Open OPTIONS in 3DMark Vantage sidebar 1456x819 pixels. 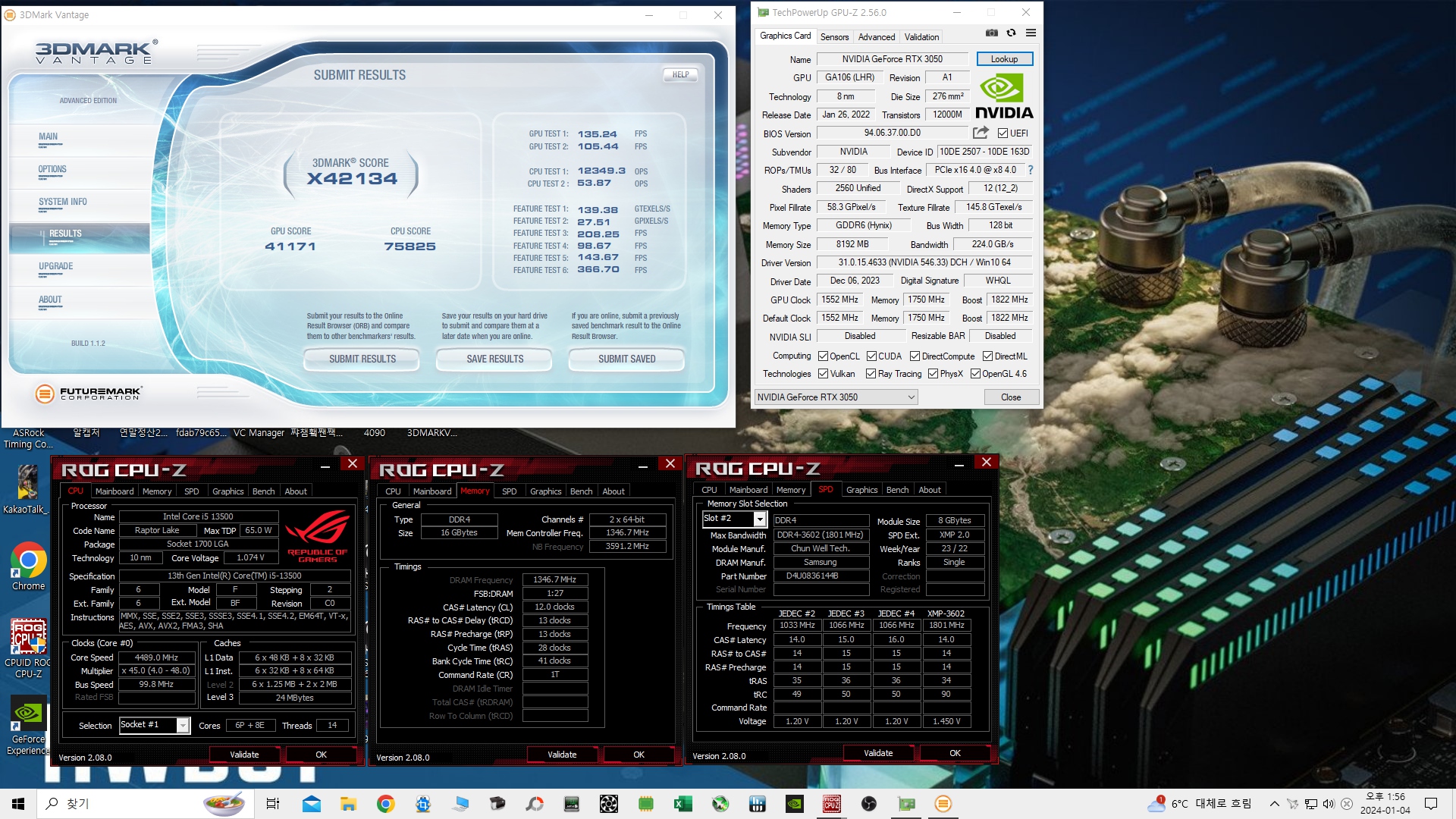52,170
